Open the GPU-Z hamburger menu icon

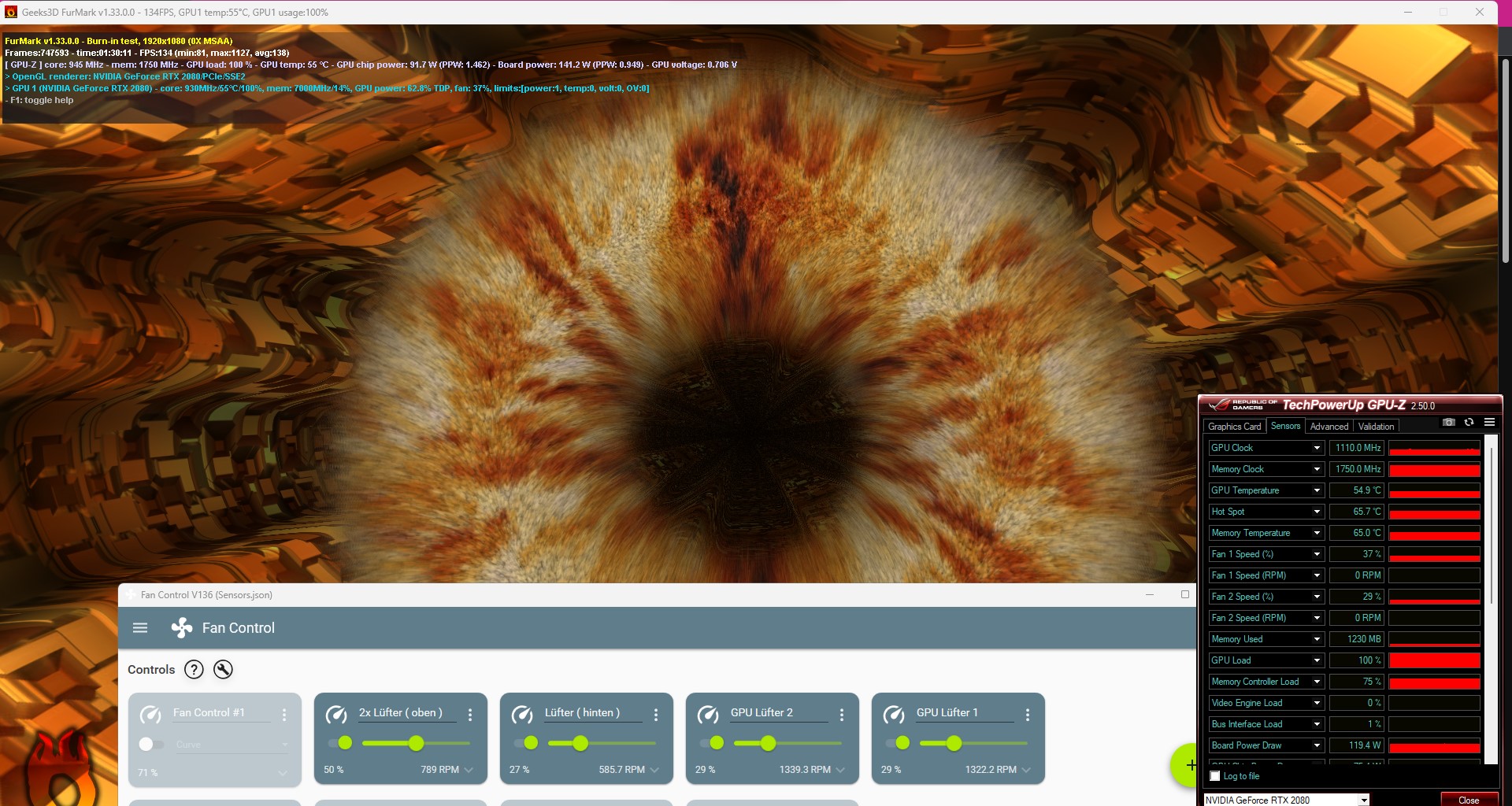tap(1491, 423)
